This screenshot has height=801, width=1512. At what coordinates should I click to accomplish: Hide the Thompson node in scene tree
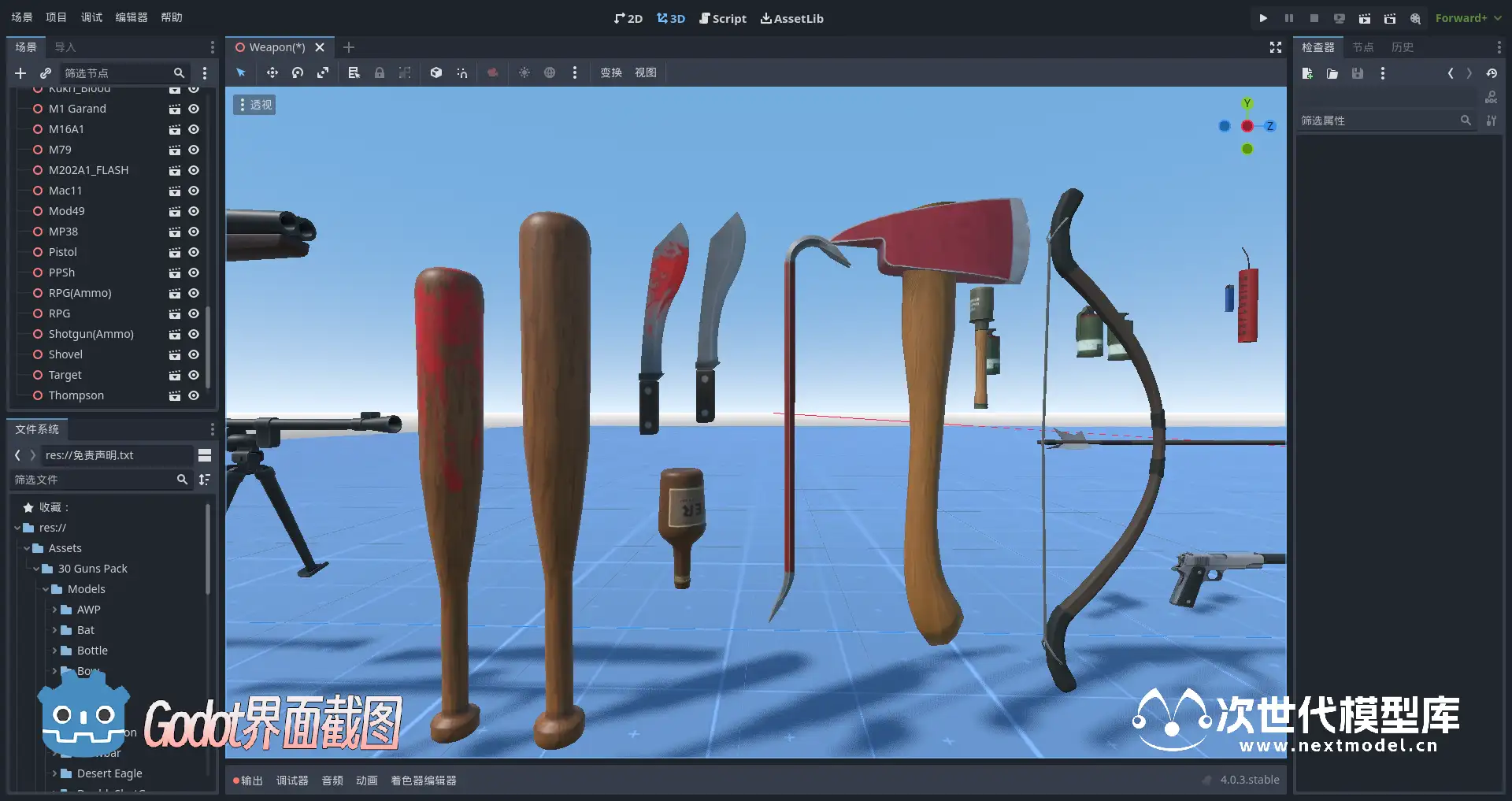[x=194, y=395]
